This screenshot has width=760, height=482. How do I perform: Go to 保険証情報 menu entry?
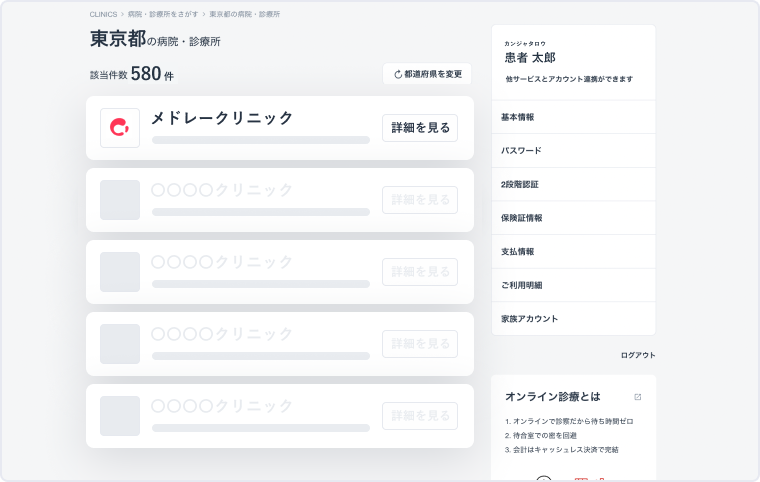click(521, 218)
